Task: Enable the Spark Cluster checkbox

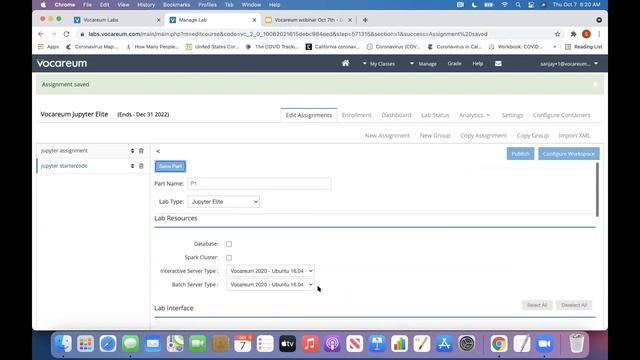Action: point(229,258)
